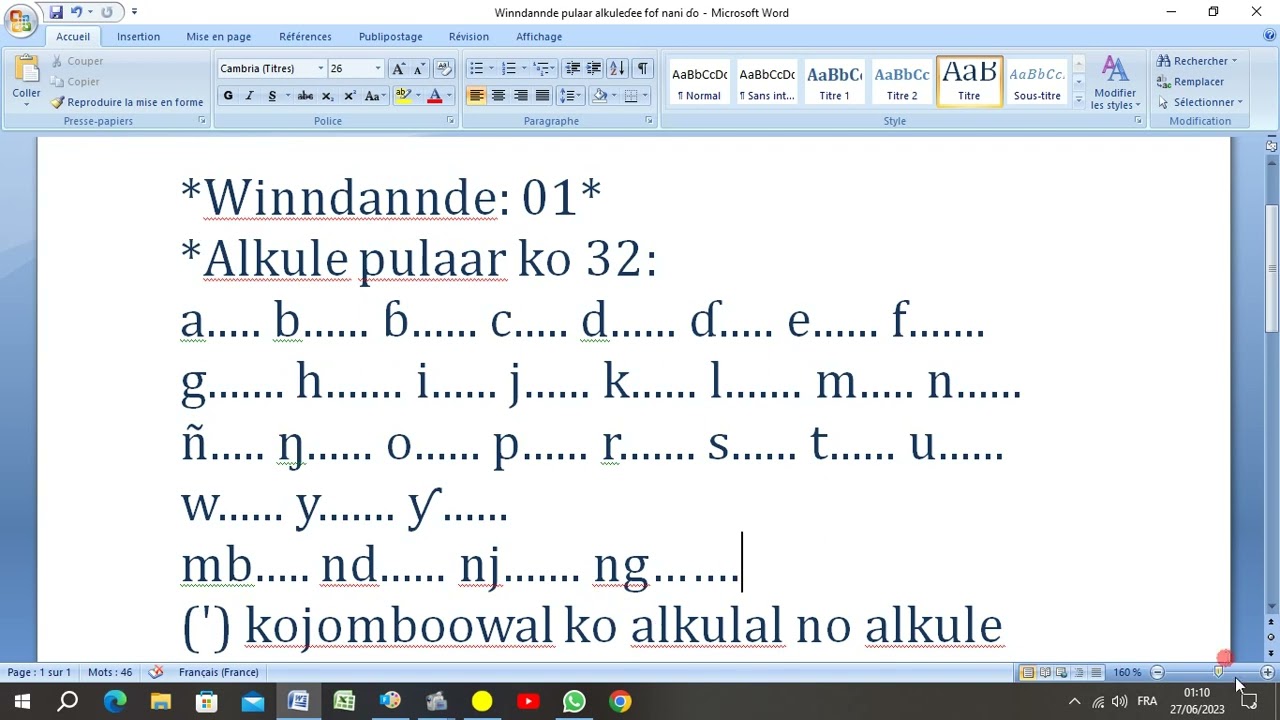
Task: Open the Paragraphe dialog launcher
Action: coord(649,121)
